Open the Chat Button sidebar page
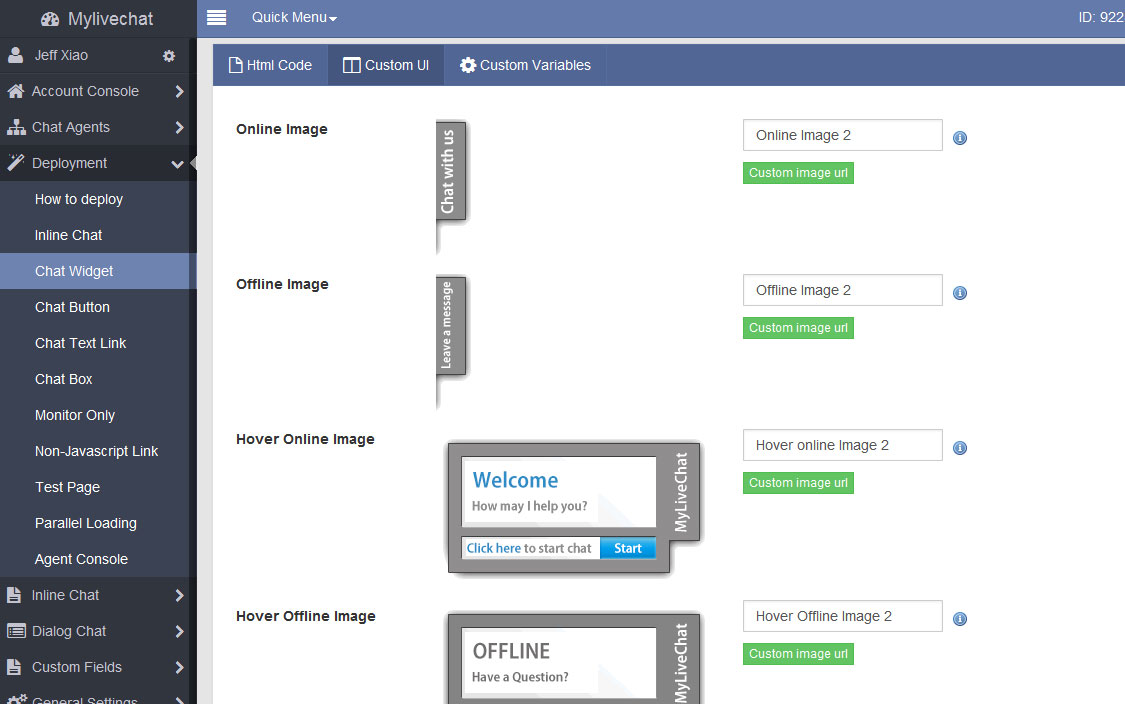Image resolution: width=1125 pixels, height=704 pixels. (72, 307)
